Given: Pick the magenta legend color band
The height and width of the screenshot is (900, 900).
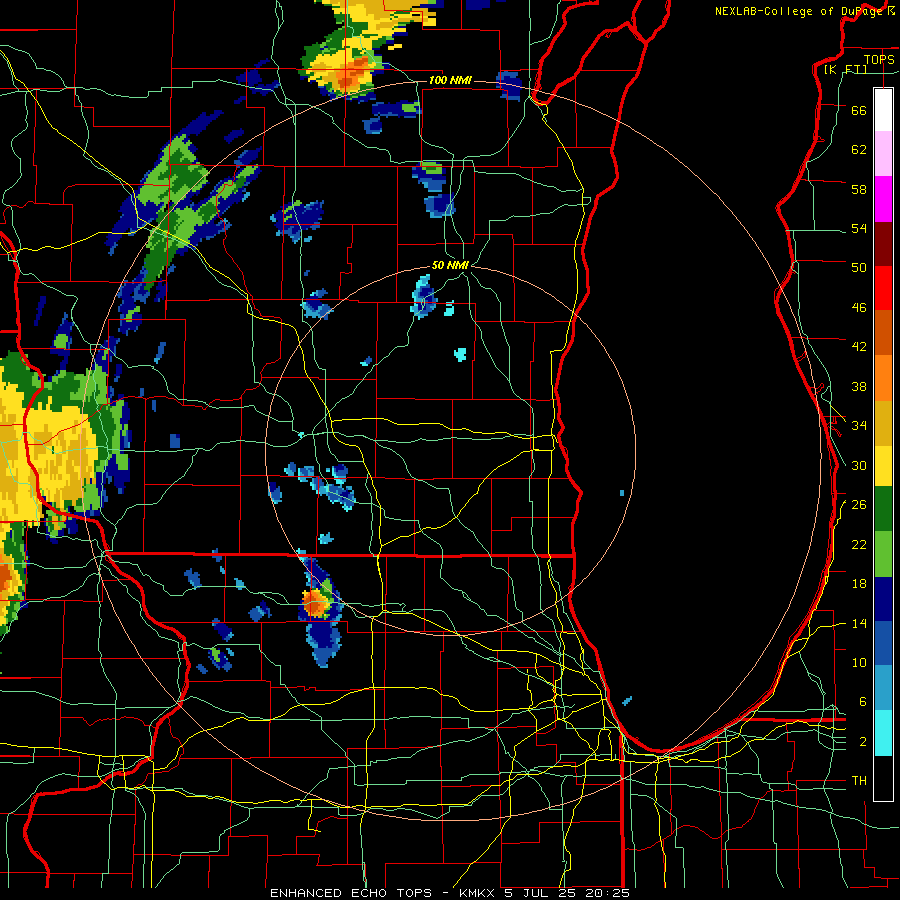Looking at the screenshot, I should [x=883, y=199].
